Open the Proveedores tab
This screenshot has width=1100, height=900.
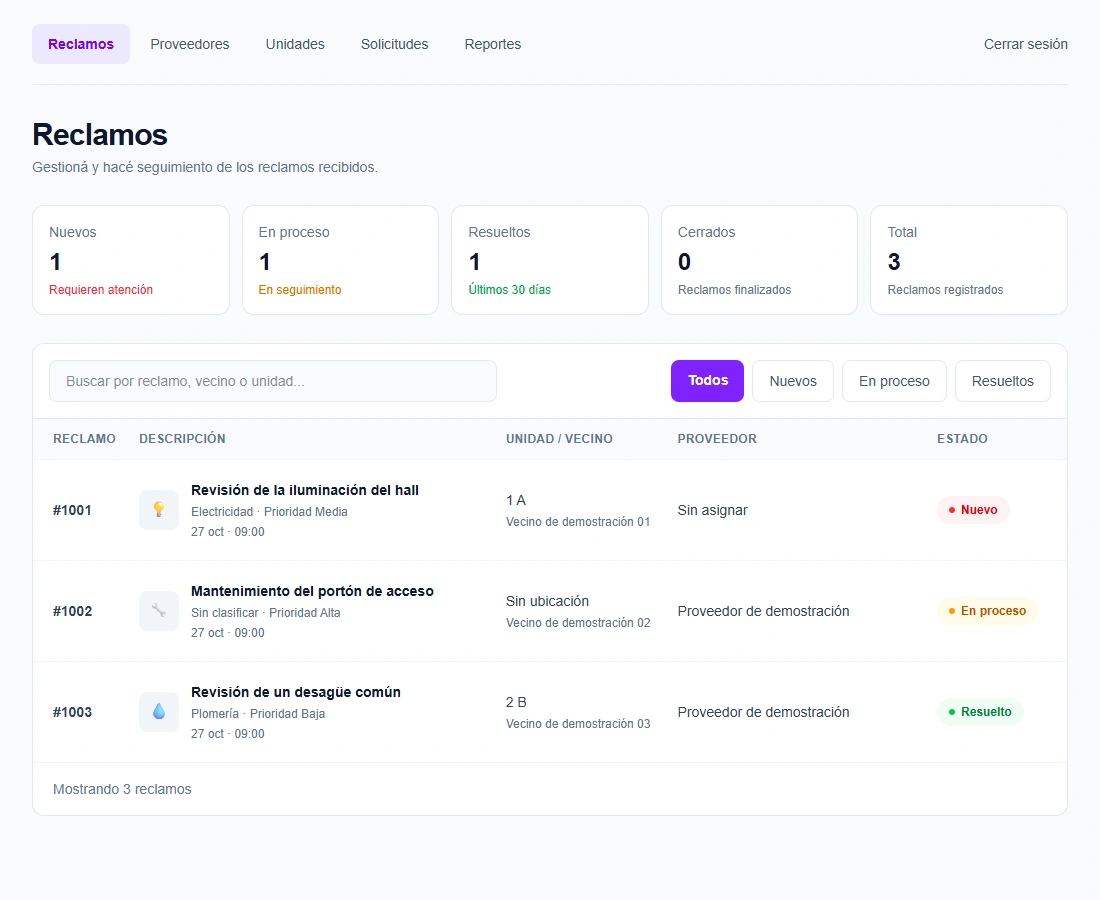coord(189,44)
